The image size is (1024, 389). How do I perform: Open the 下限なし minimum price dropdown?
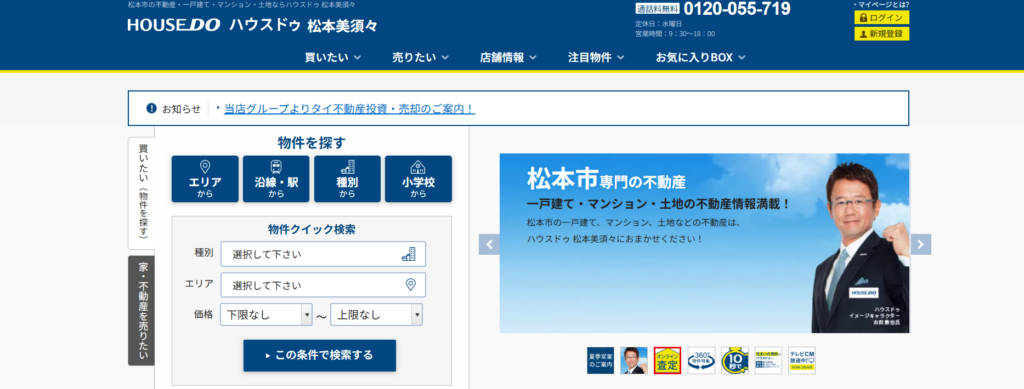[266, 315]
